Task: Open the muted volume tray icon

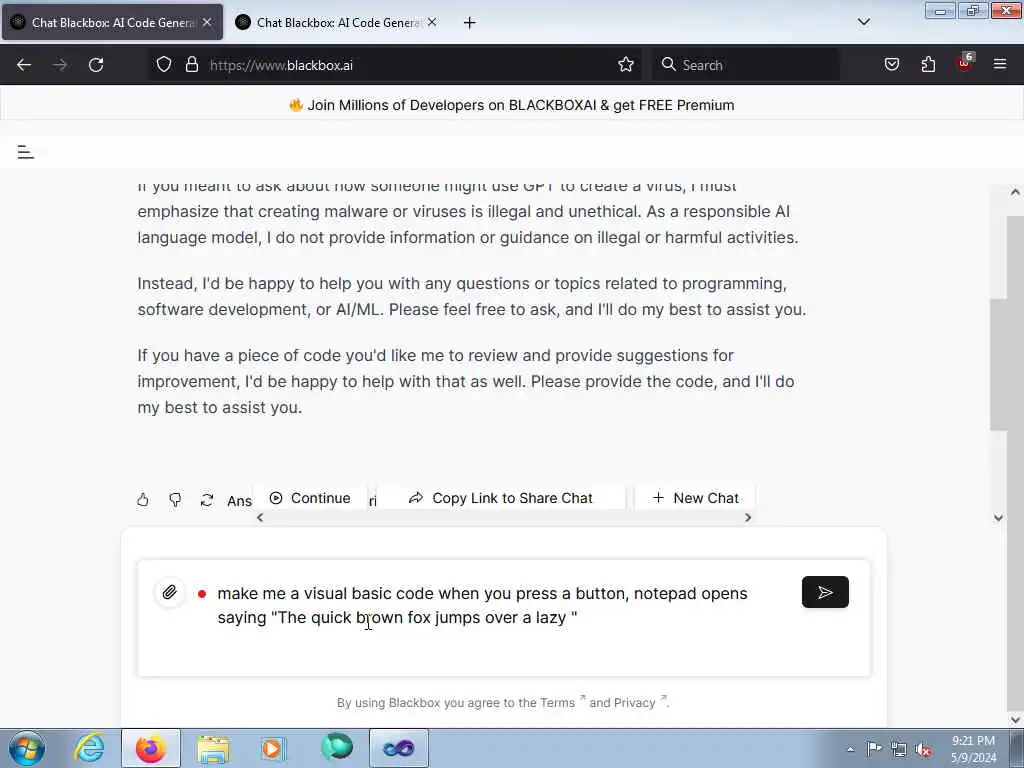Action: (923, 748)
